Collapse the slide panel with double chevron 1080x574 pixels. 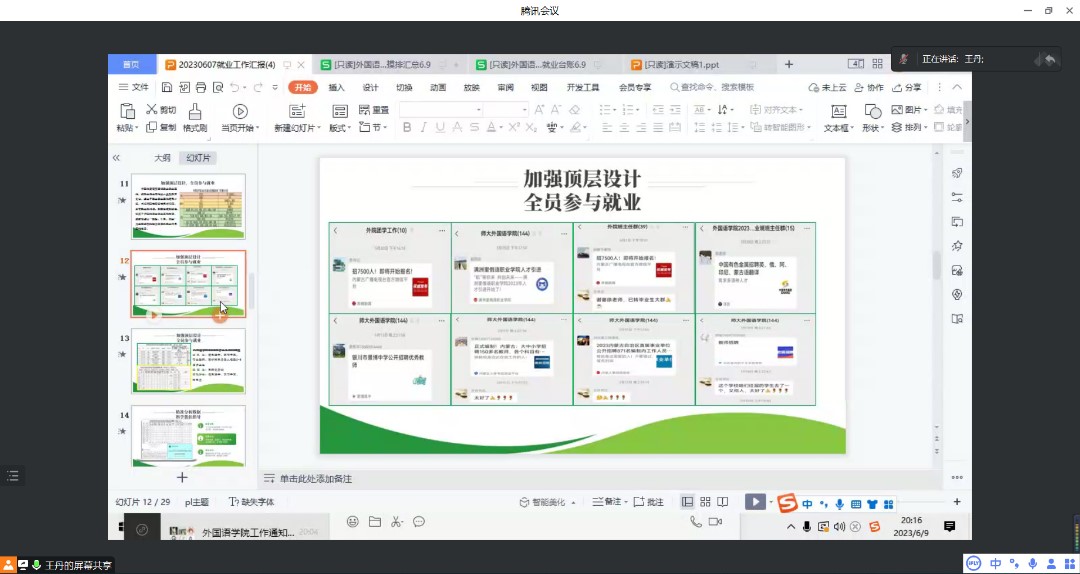click(x=116, y=158)
